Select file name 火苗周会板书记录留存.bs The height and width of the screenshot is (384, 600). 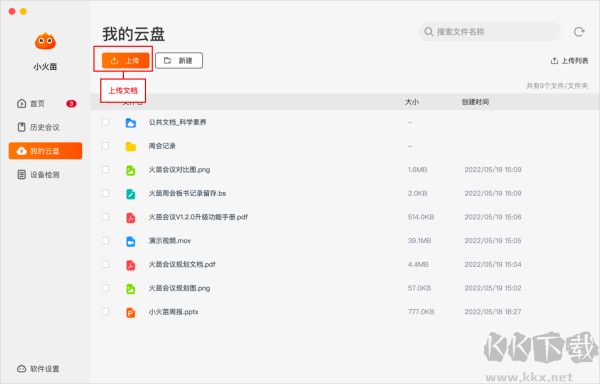188,194
